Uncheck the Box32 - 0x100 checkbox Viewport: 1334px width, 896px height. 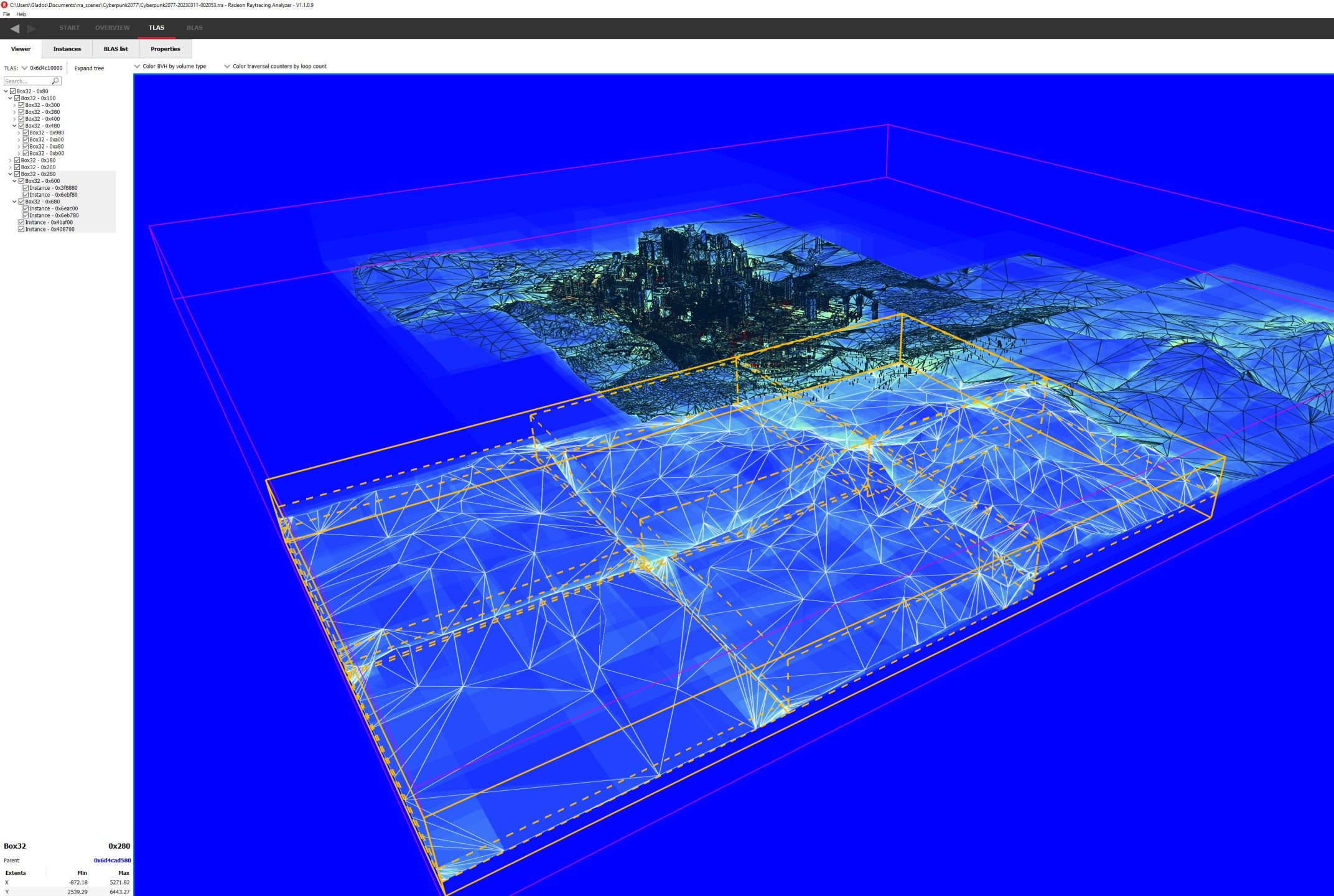point(17,98)
